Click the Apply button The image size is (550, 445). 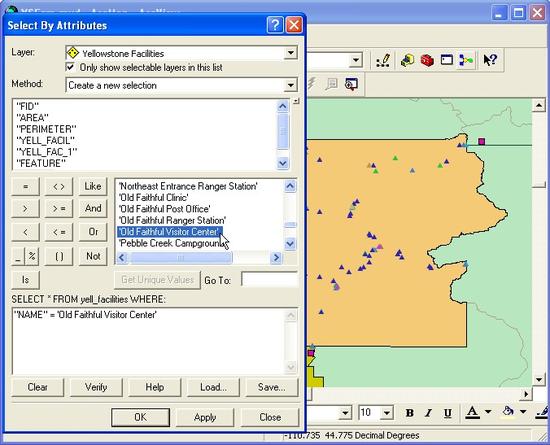205,417
